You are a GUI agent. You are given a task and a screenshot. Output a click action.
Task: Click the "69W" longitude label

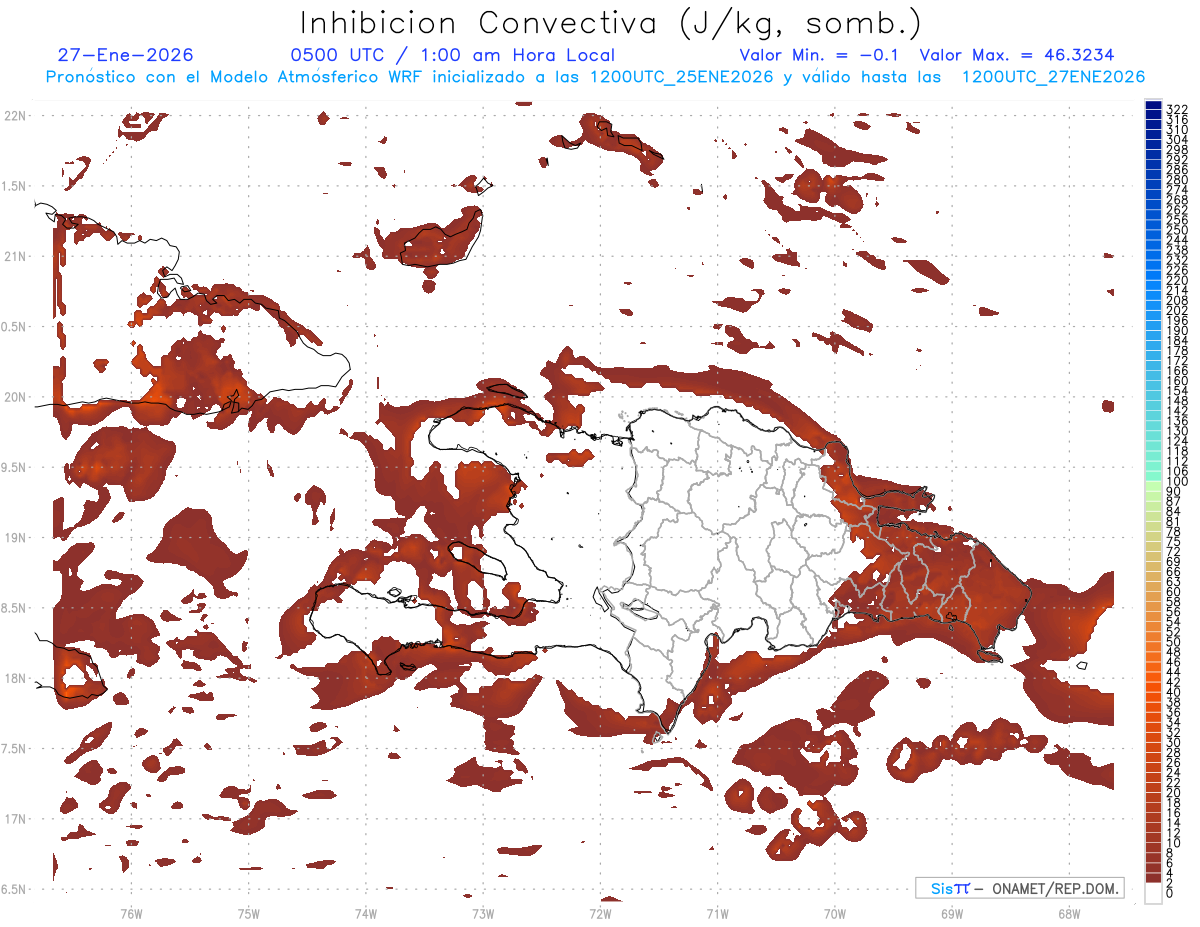tap(952, 913)
